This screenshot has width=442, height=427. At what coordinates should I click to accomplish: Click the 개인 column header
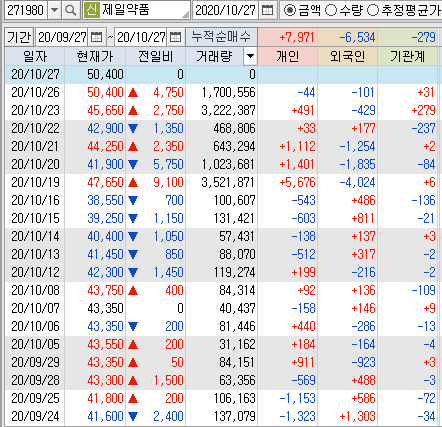pos(288,56)
